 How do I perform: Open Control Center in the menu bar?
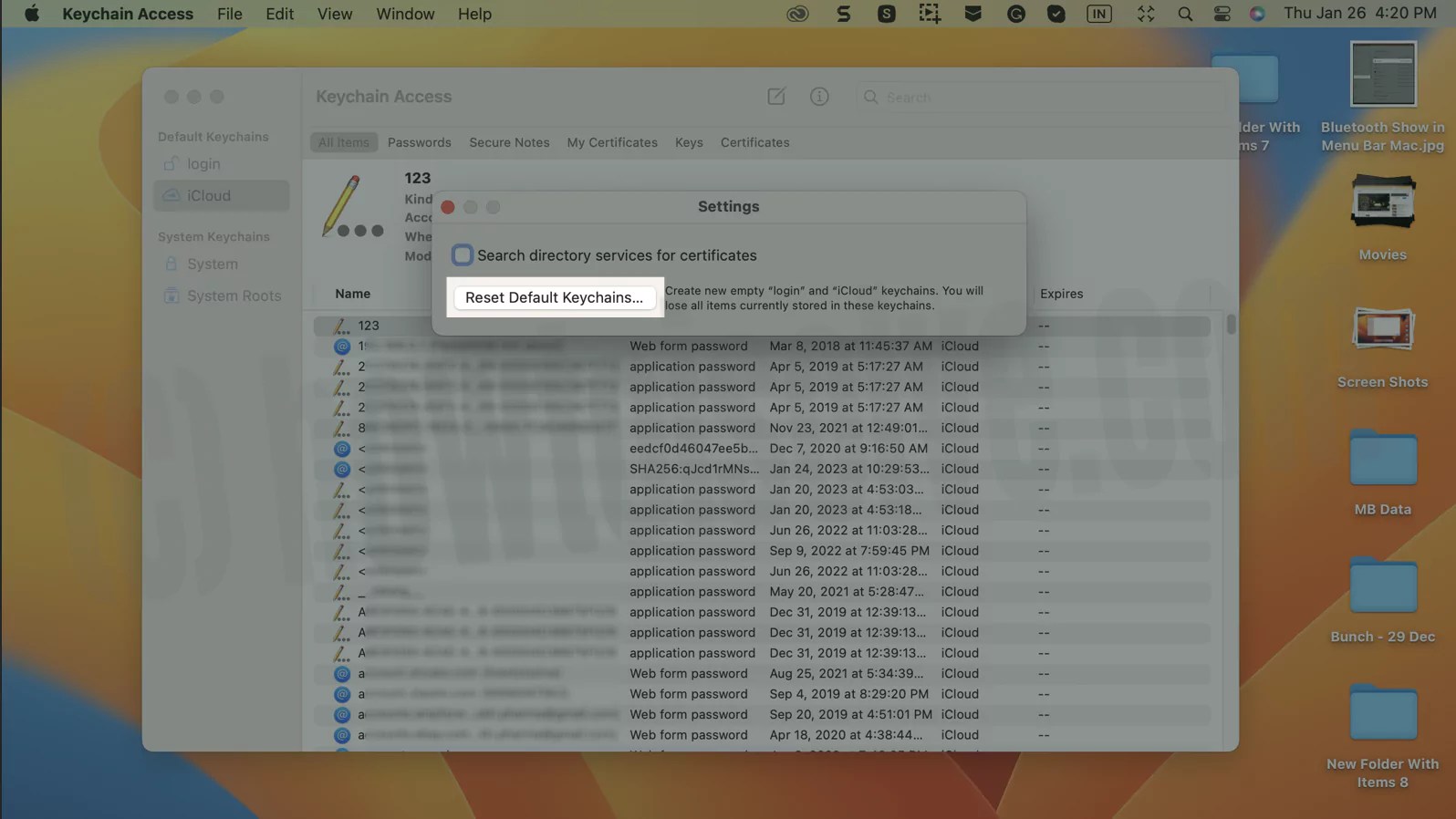coord(1222,14)
